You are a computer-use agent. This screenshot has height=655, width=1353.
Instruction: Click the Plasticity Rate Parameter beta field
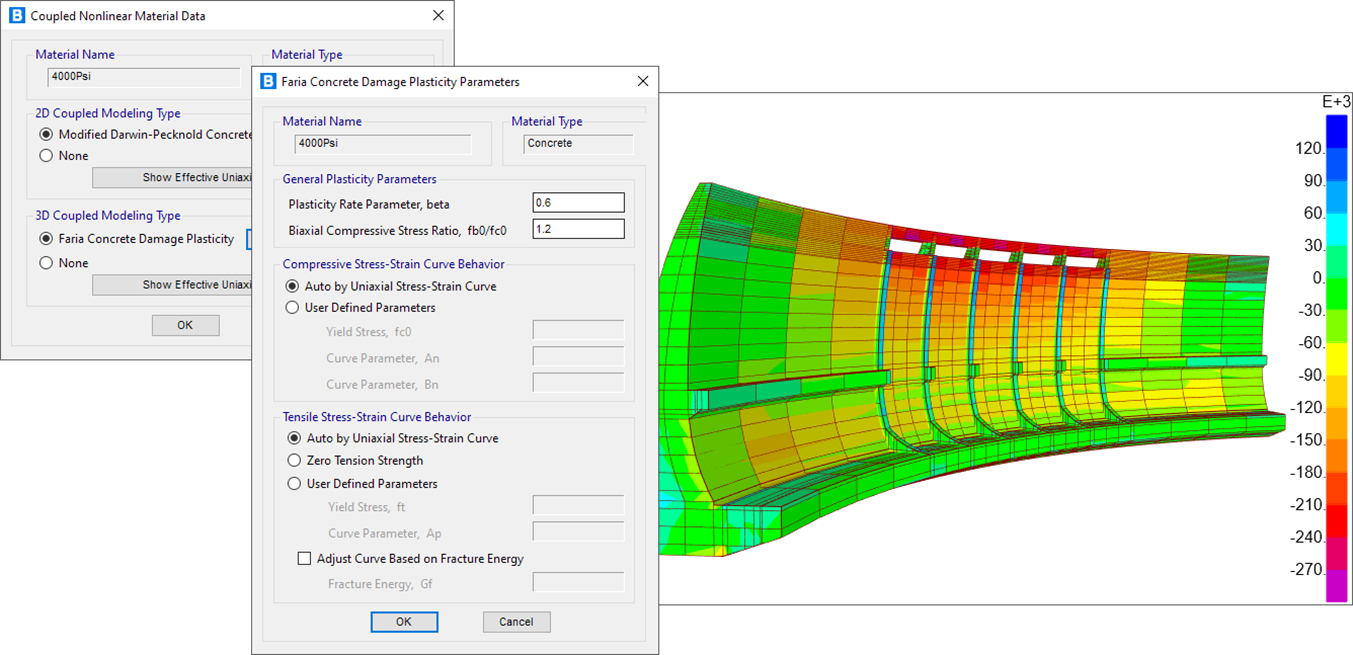pyautogui.click(x=578, y=203)
